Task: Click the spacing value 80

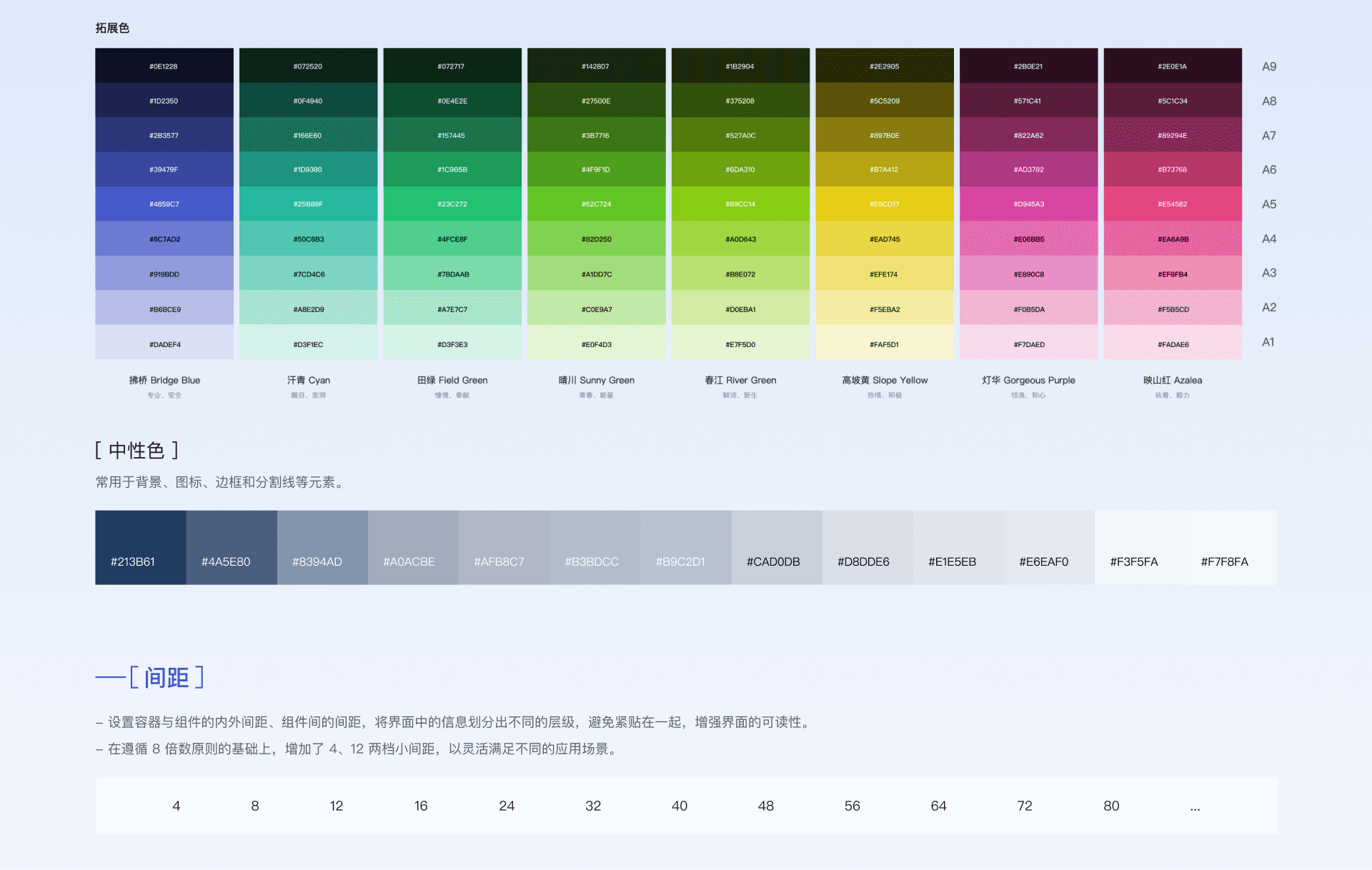Action: point(1111,806)
